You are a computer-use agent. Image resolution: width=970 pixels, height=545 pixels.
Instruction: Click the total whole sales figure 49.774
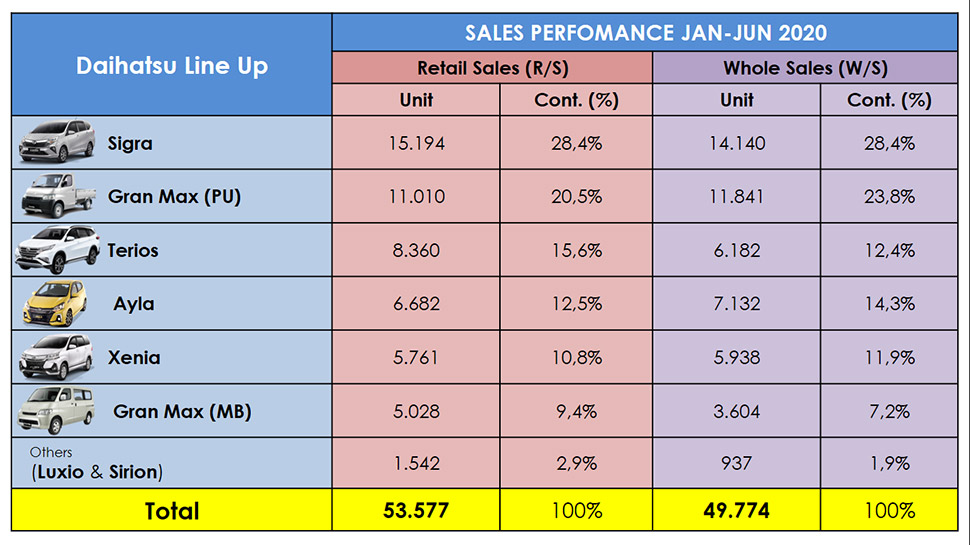[x=736, y=511]
